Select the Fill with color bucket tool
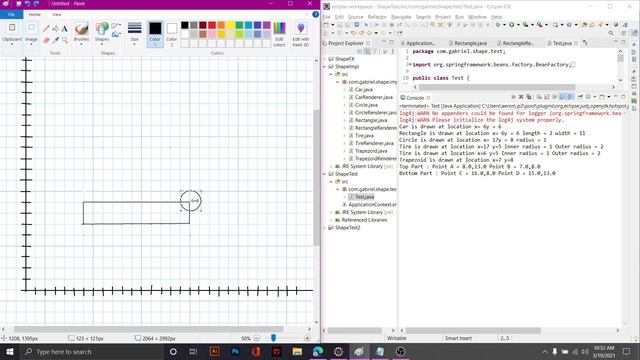 (56, 29)
